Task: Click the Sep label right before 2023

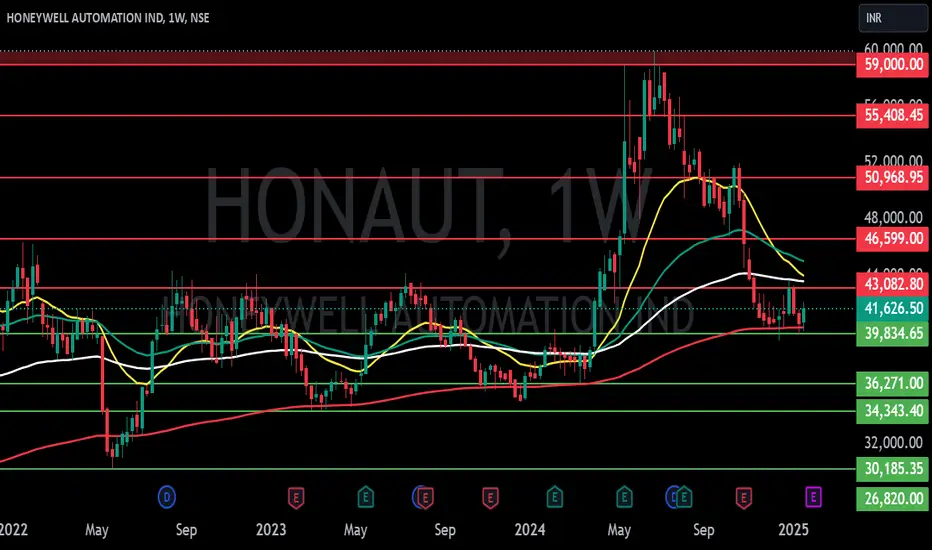Action: 186,530
